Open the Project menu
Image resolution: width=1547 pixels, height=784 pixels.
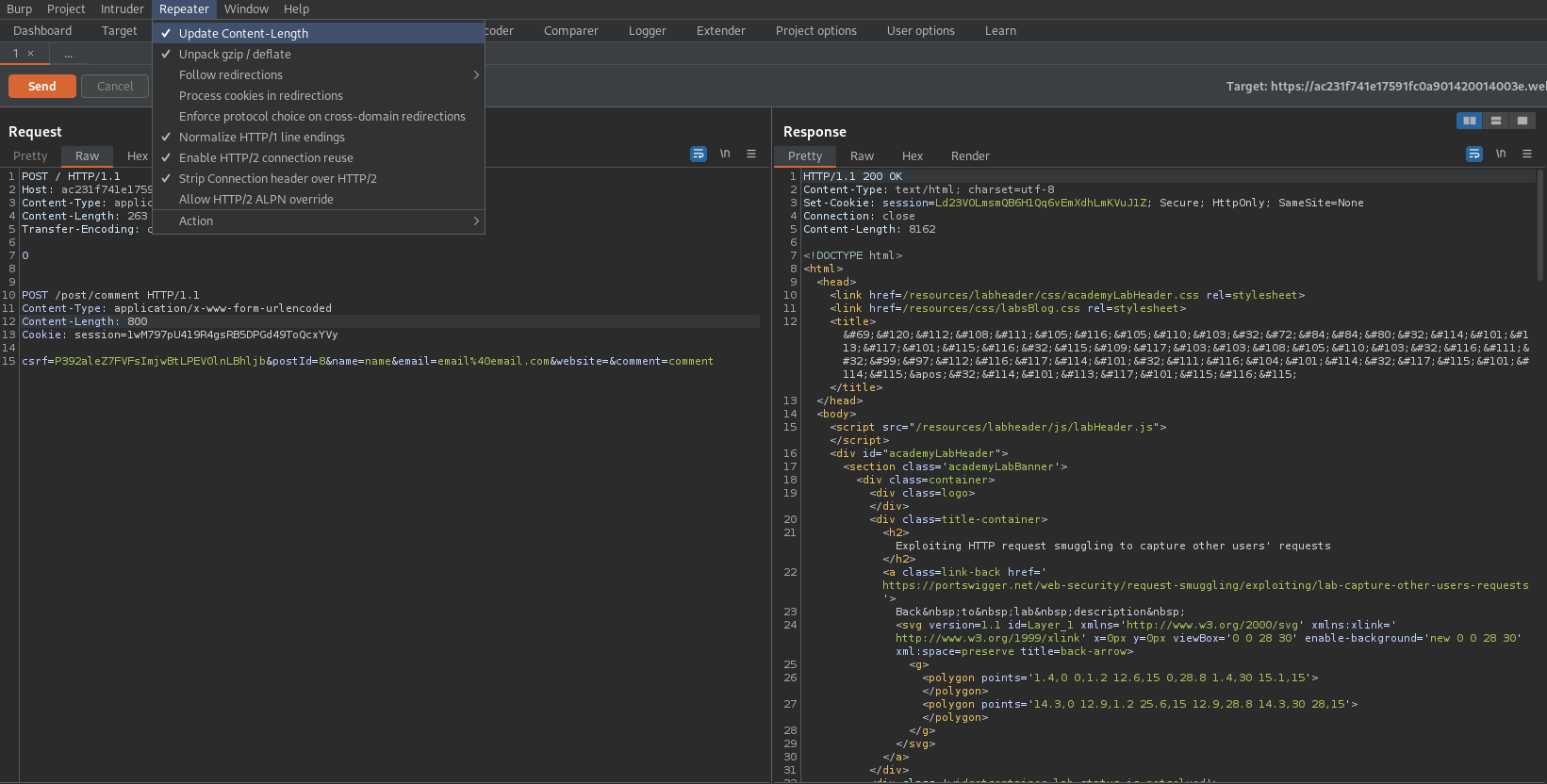pos(66,8)
